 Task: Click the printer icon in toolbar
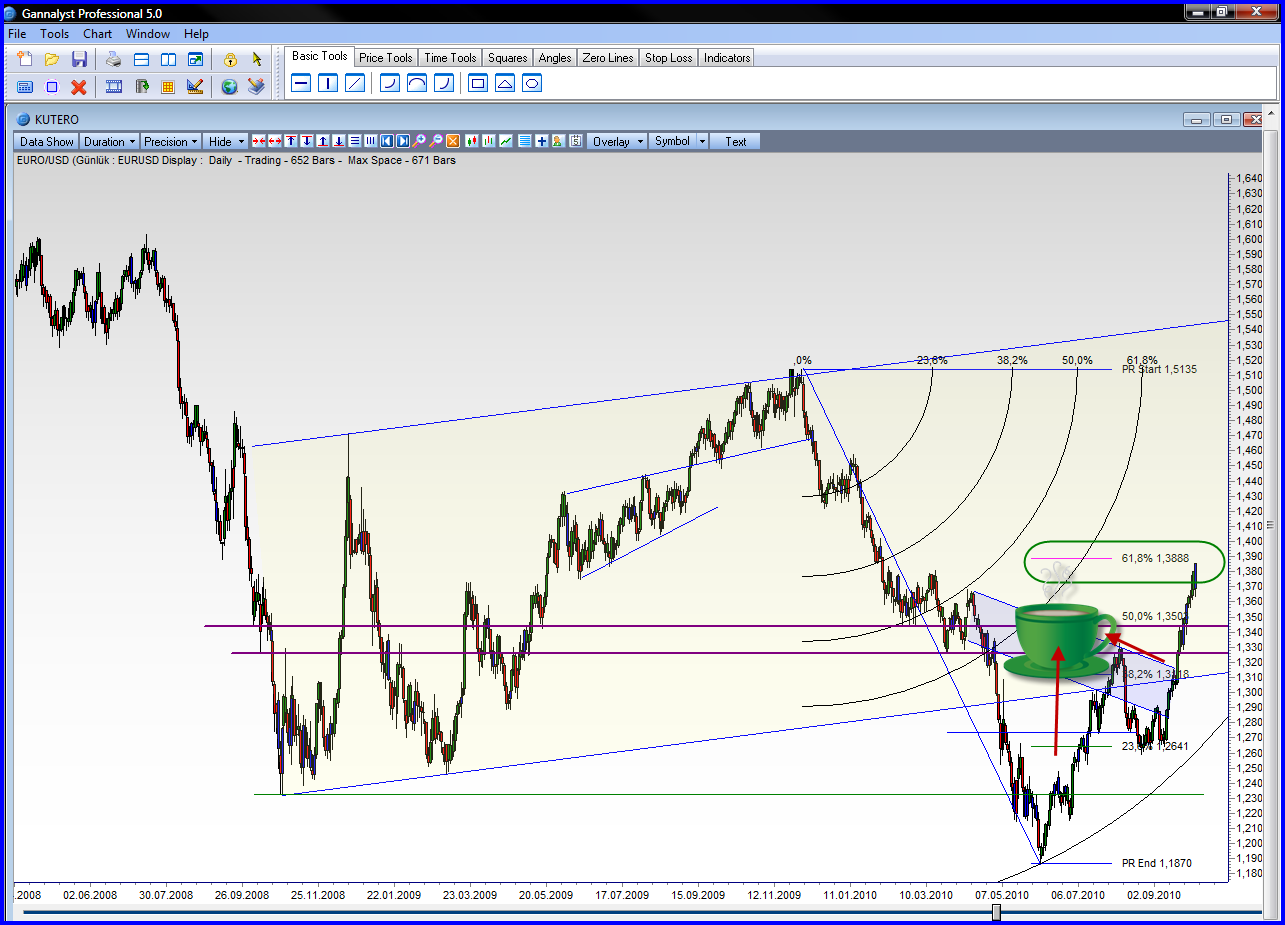114,60
